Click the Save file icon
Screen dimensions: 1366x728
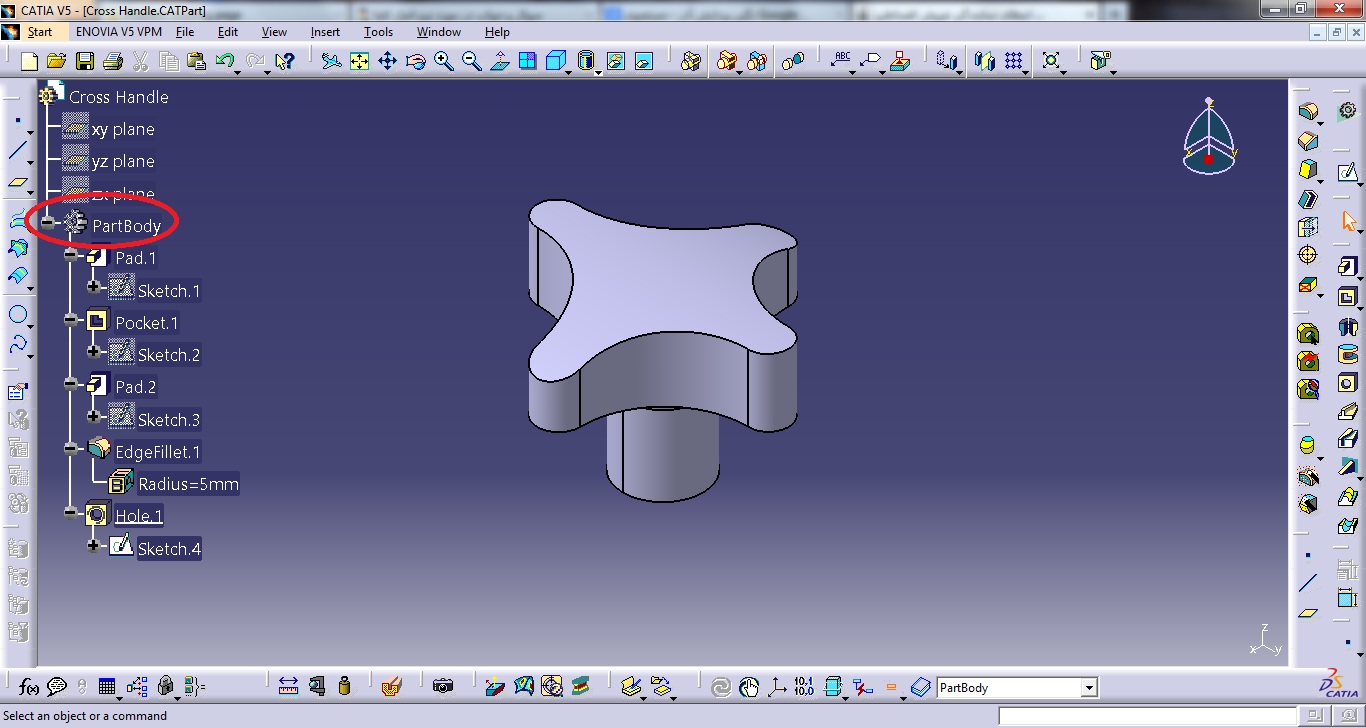click(85, 61)
